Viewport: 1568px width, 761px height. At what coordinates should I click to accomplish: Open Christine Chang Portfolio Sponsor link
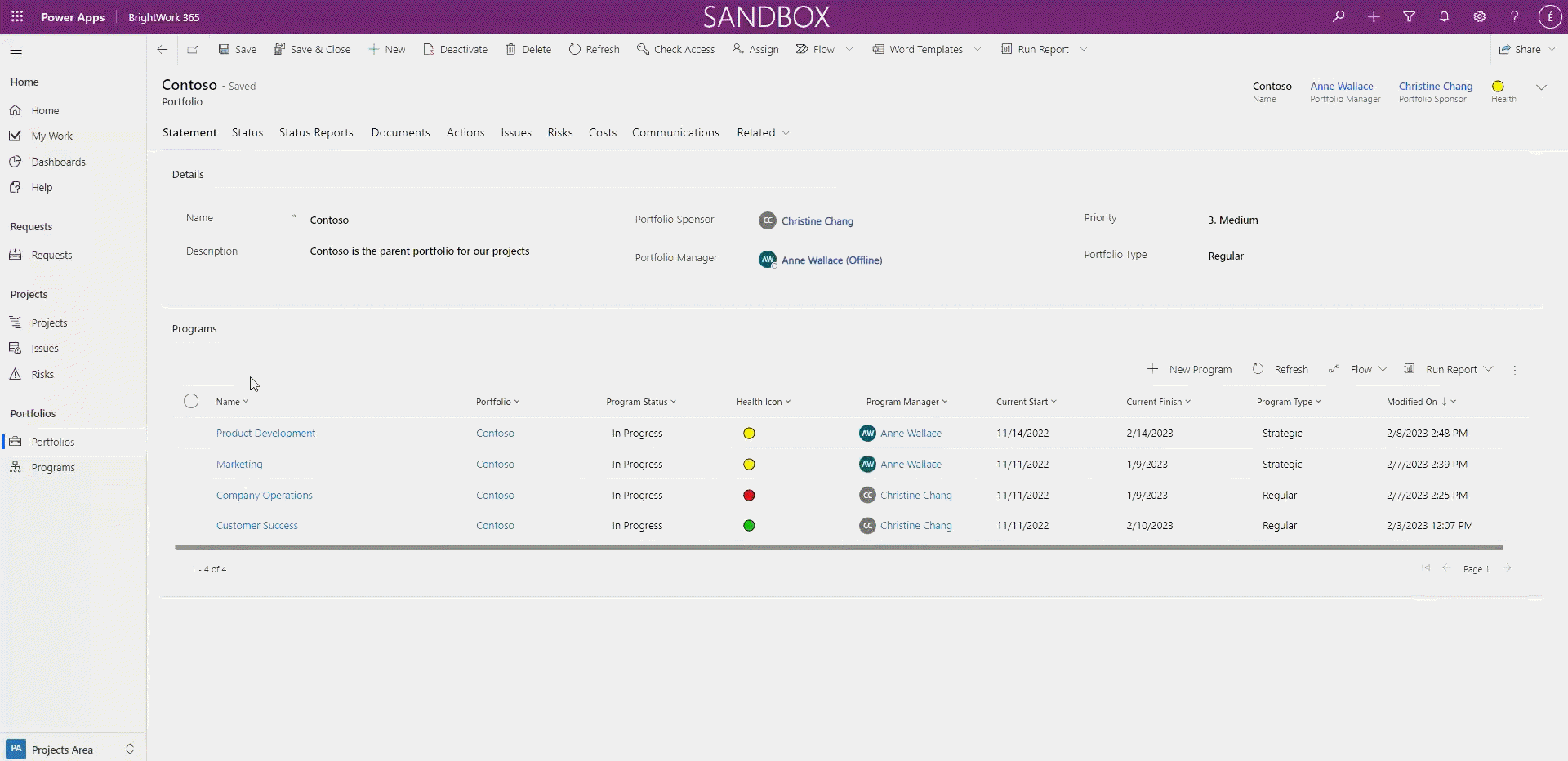tap(817, 221)
